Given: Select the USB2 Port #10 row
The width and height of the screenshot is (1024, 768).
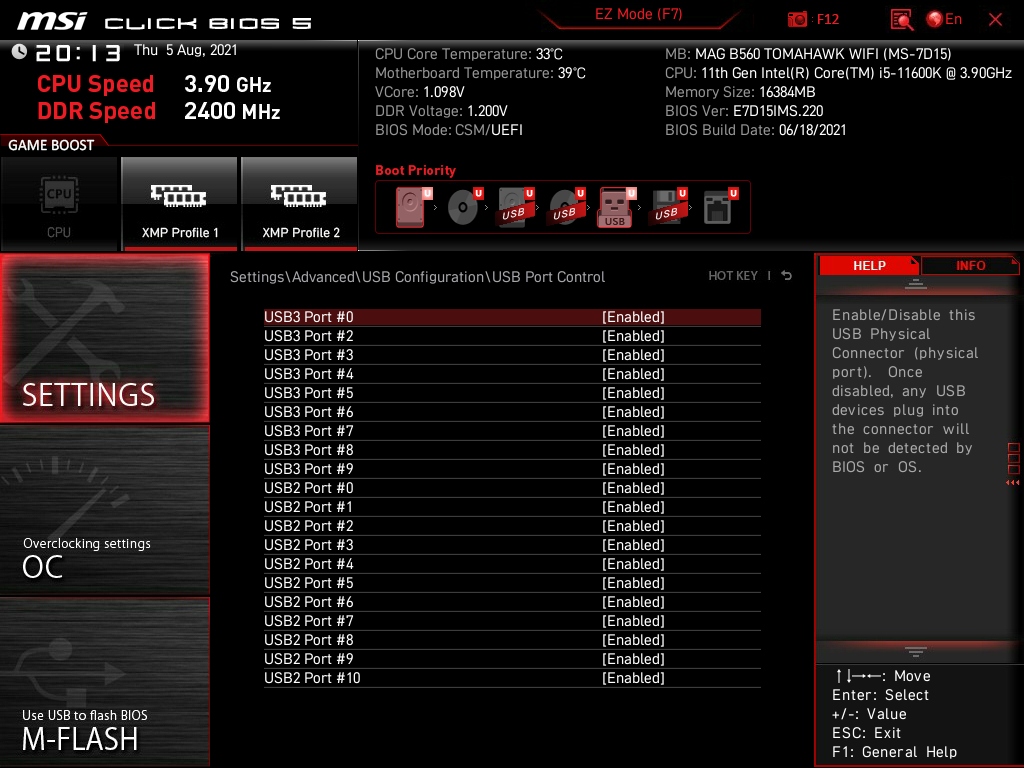Looking at the screenshot, I should click(x=512, y=678).
